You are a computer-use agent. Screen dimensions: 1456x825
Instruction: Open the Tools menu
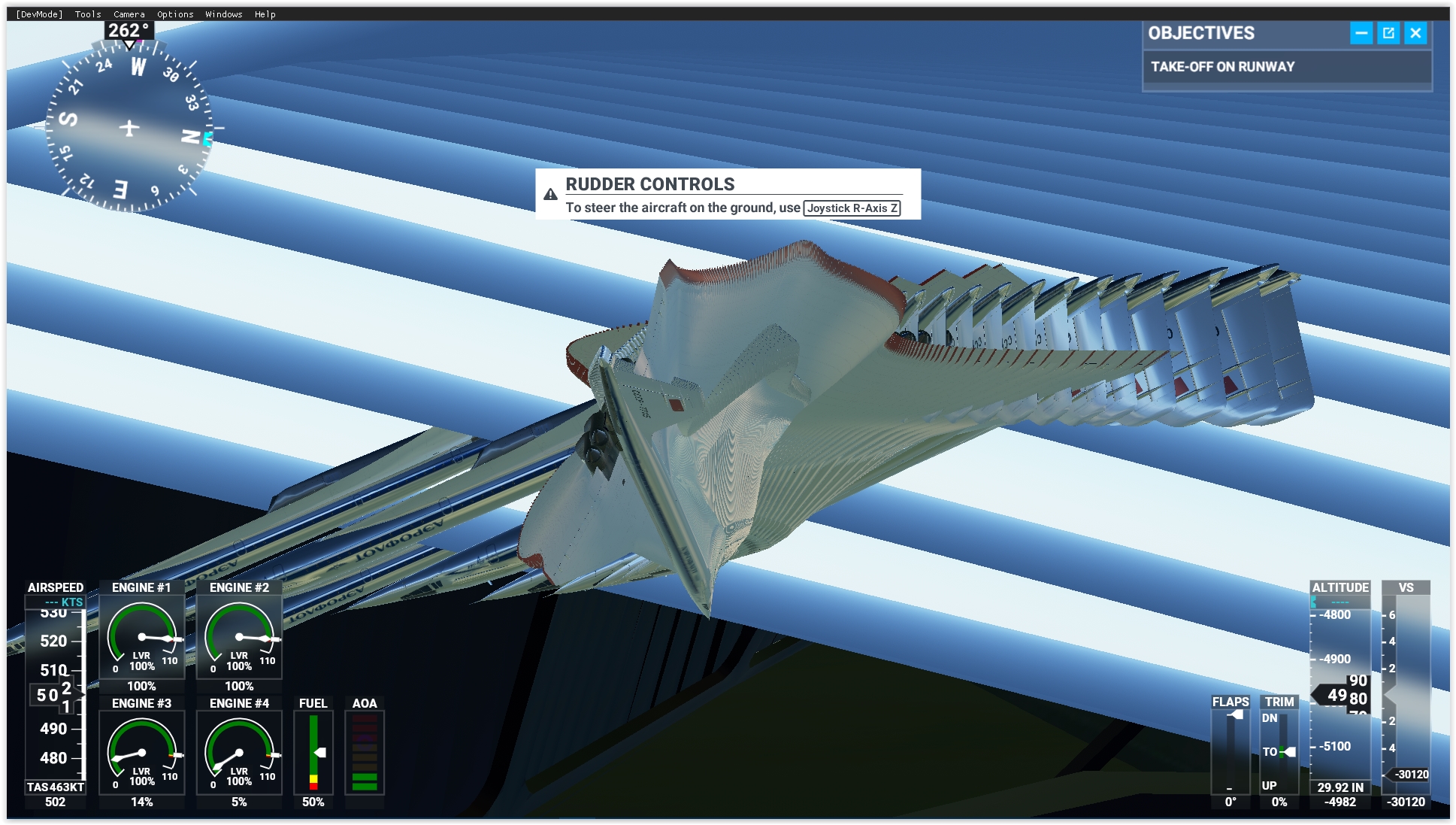point(88,14)
